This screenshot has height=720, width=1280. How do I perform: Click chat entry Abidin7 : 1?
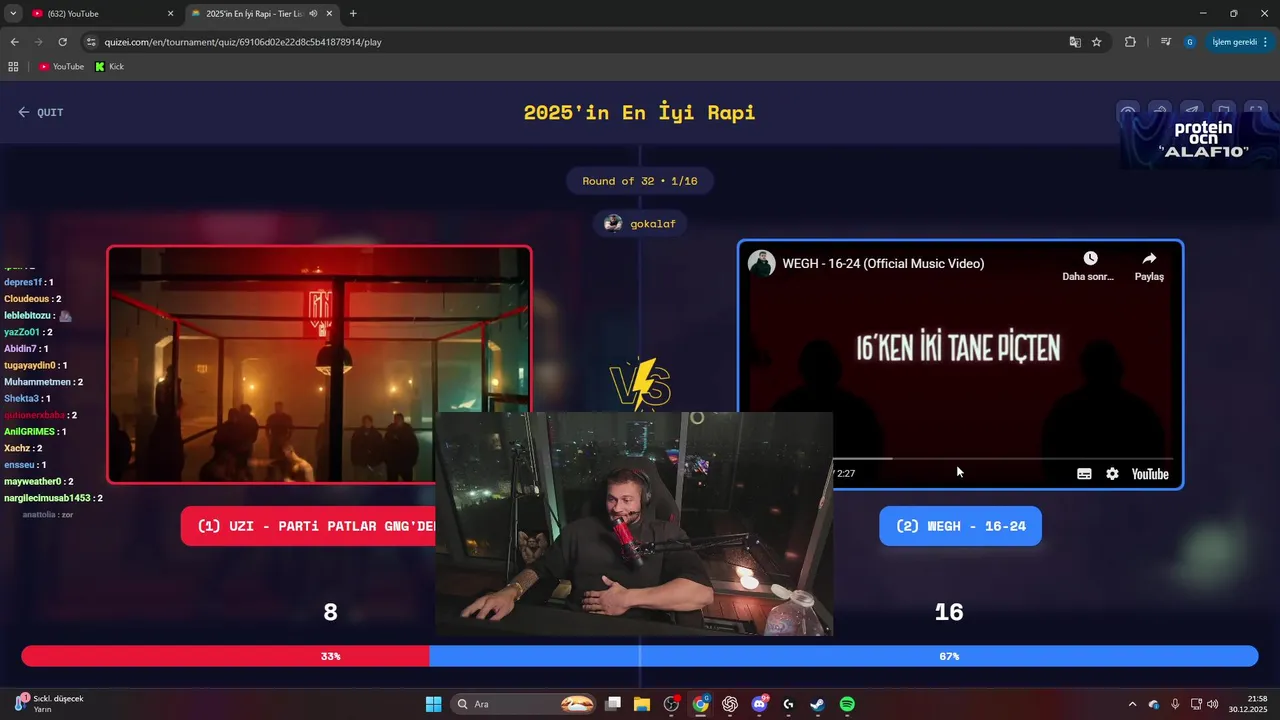point(26,349)
